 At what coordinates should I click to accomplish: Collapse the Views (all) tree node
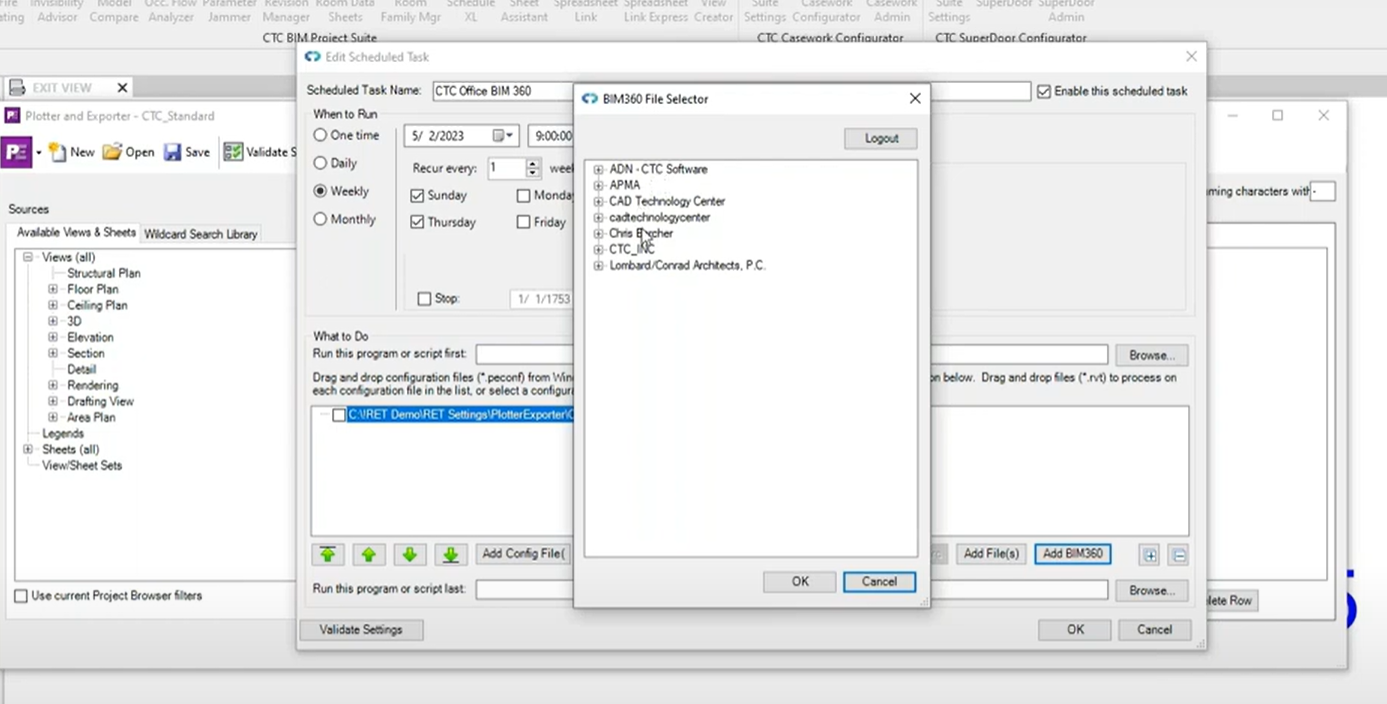click(28, 257)
